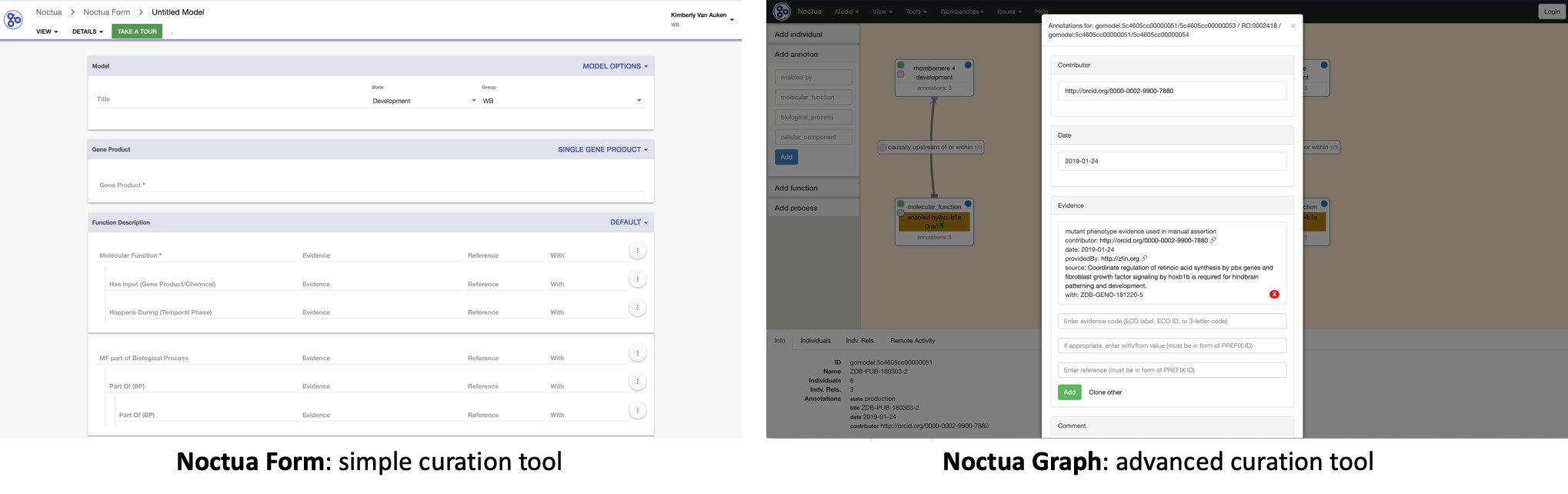Click the Clone other link
Viewport: 1568px width, 494px height.
coord(1105,392)
